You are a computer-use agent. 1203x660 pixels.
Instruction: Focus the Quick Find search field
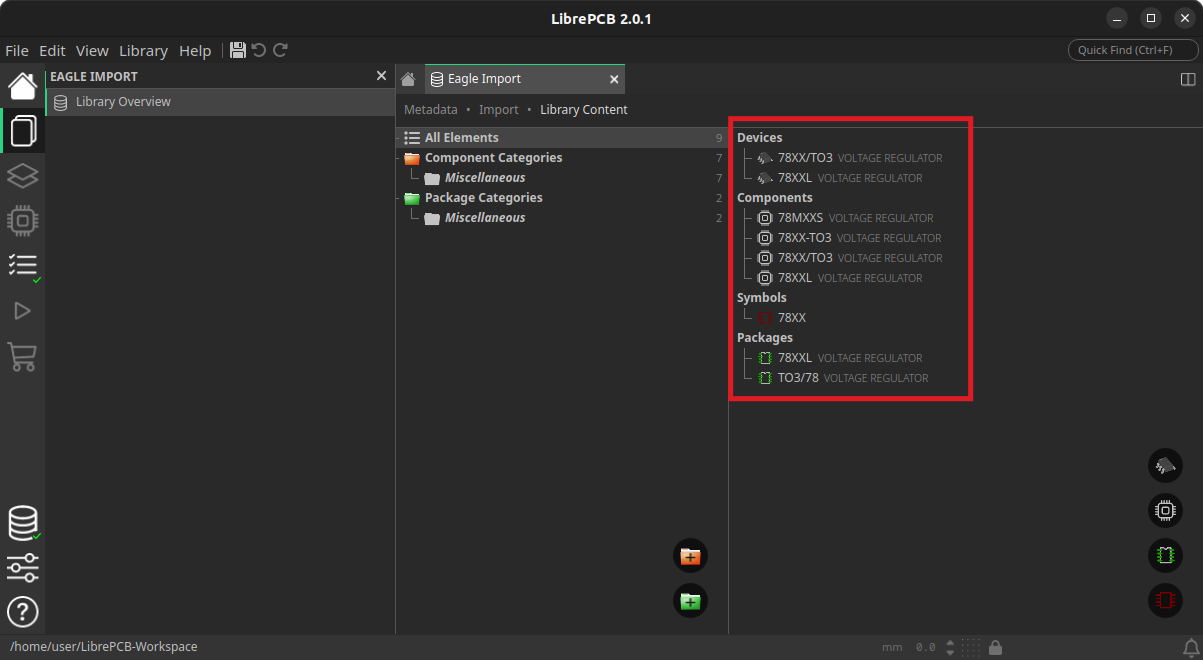click(x=1133, y=50)
